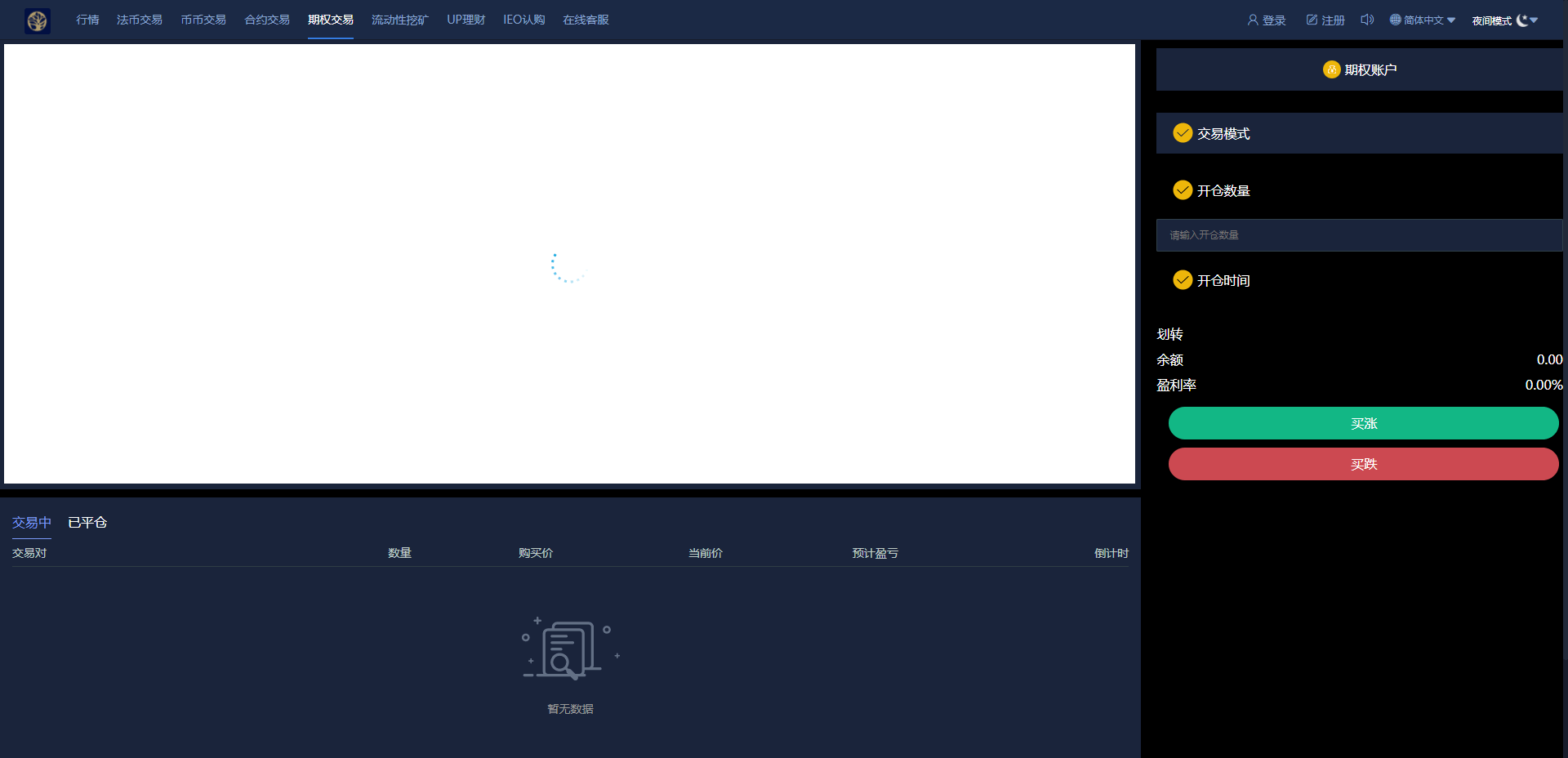
Task: Click the 划转 transfer link
Action: 1169,334
